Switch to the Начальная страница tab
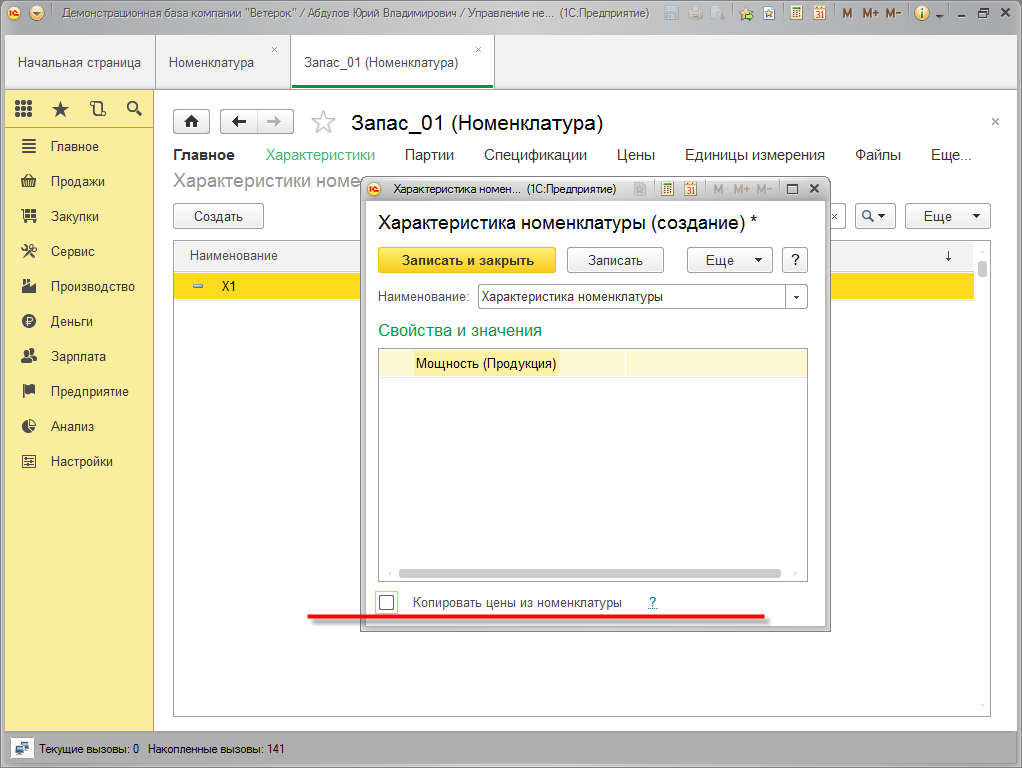Viewport: 1022px width, 768px height. click(80, 63)
